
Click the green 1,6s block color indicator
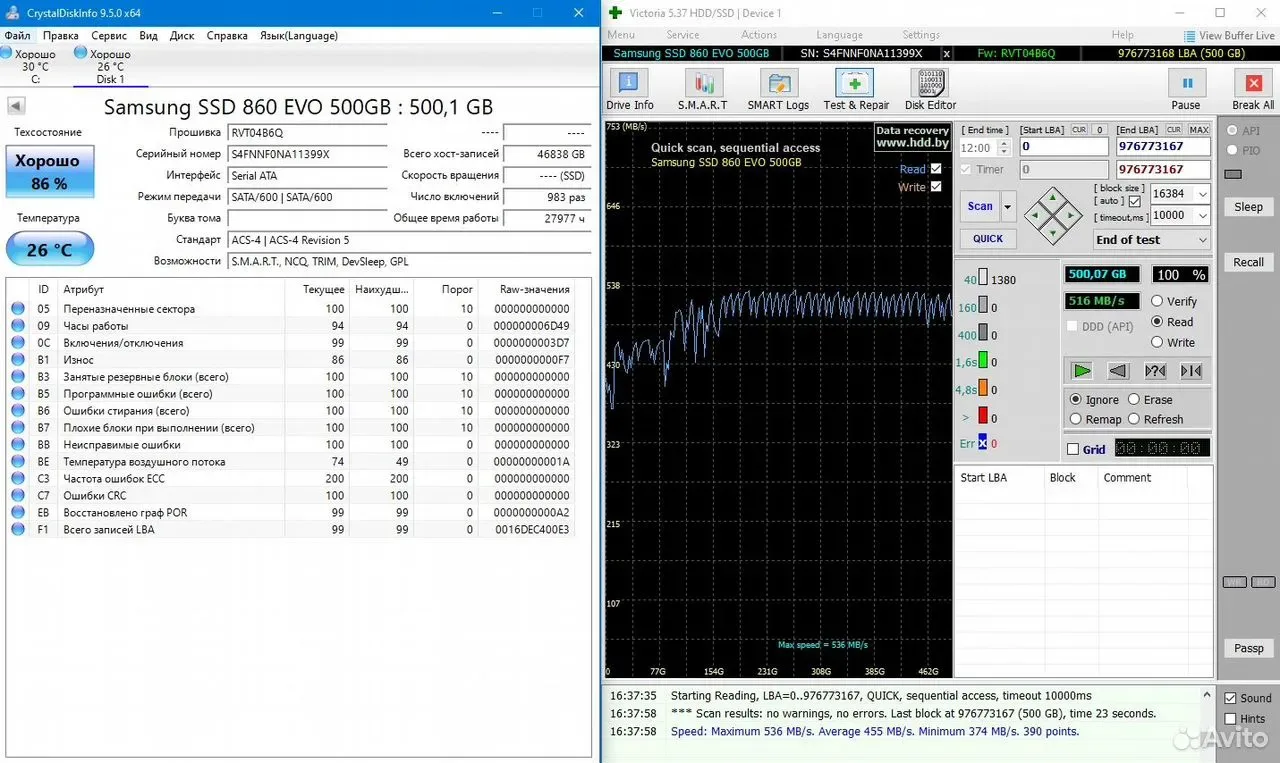983,361
